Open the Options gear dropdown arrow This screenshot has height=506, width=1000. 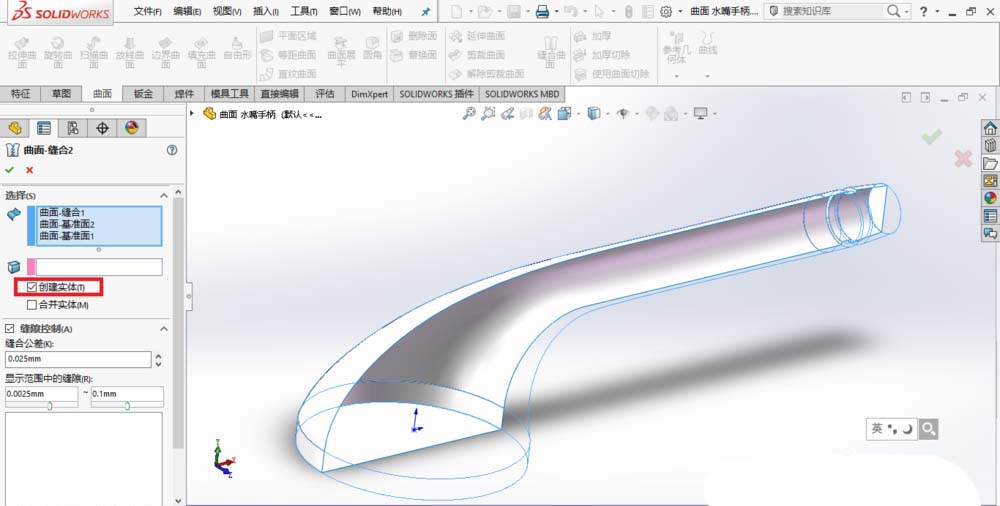point(680,11)
